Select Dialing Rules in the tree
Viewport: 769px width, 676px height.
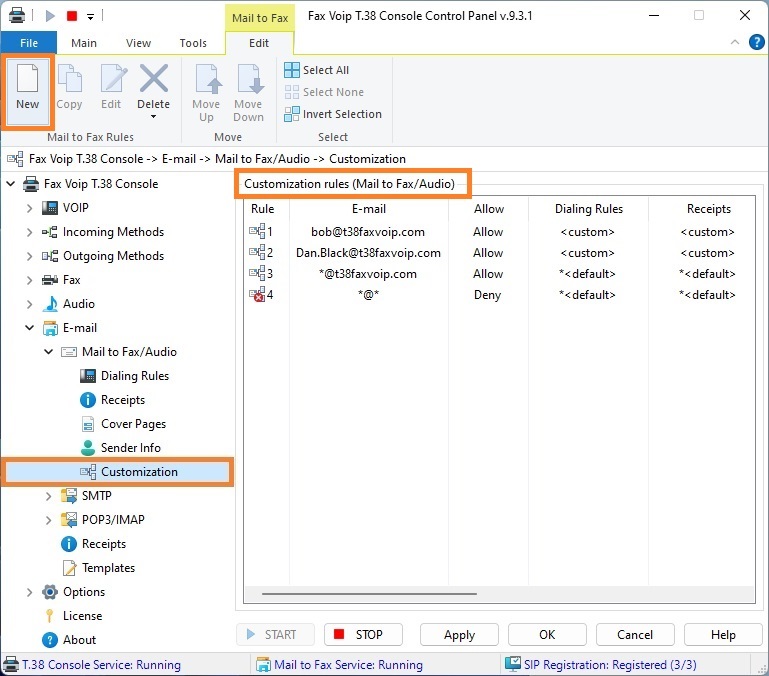tap(135, 376)
